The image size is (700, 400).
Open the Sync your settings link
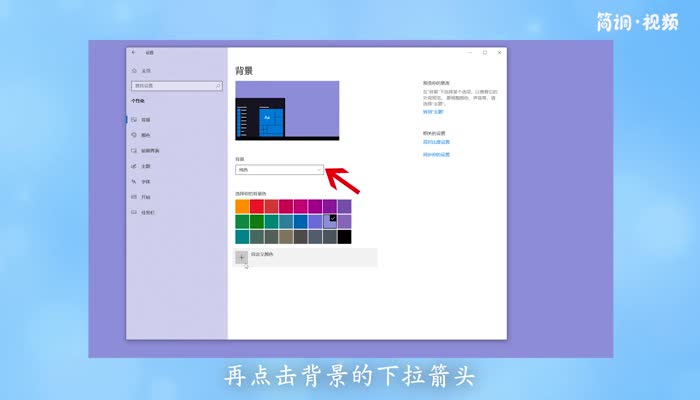(436, 155)
